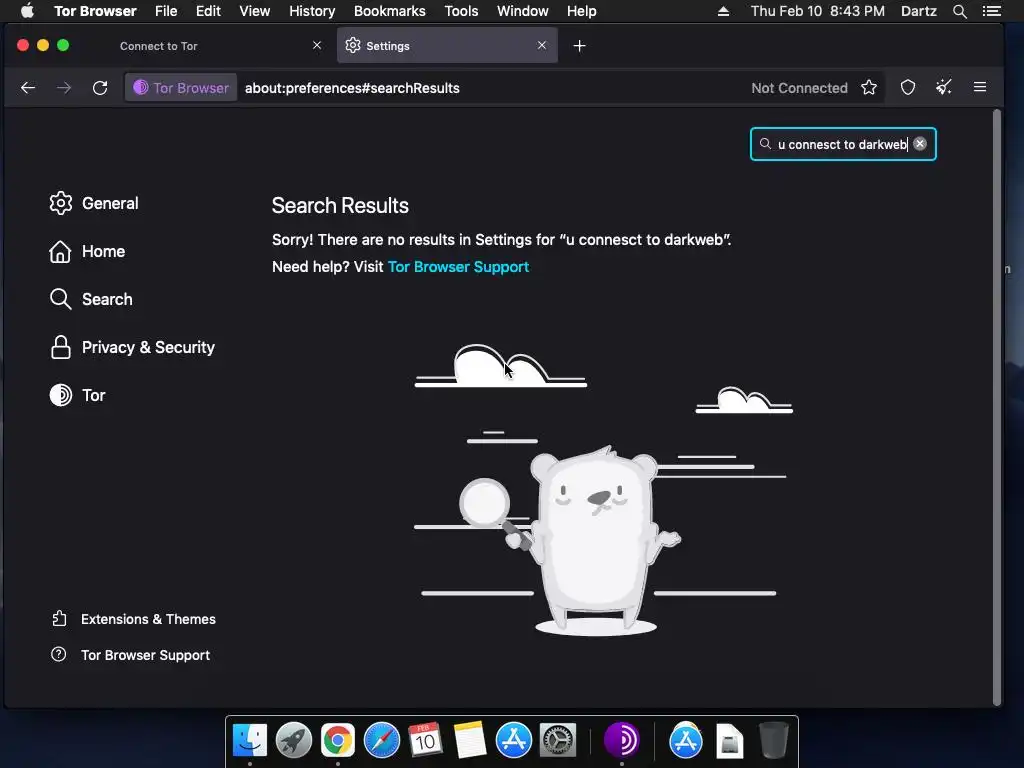Open General settings category

[95, 203]
